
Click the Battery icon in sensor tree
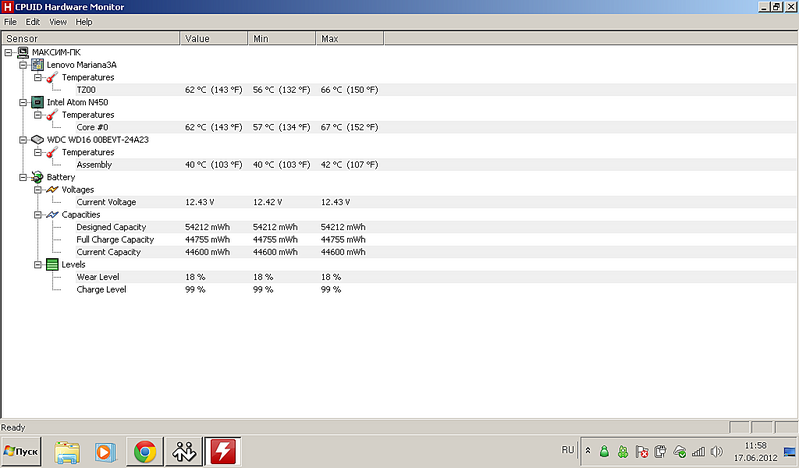coord(38,177)
